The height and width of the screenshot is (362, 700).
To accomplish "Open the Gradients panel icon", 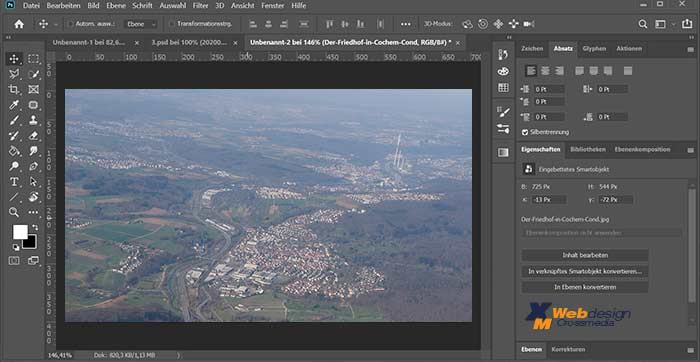I will tap(503, 152).
